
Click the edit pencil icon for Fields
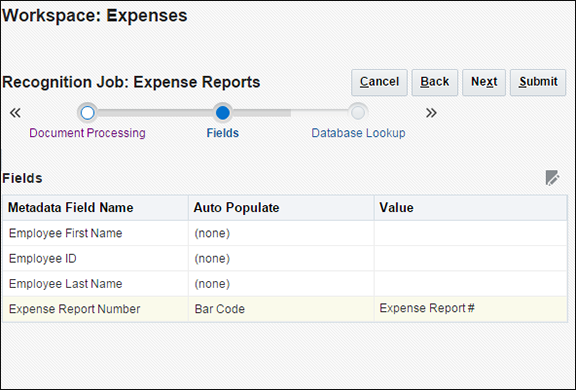point(552,178)
